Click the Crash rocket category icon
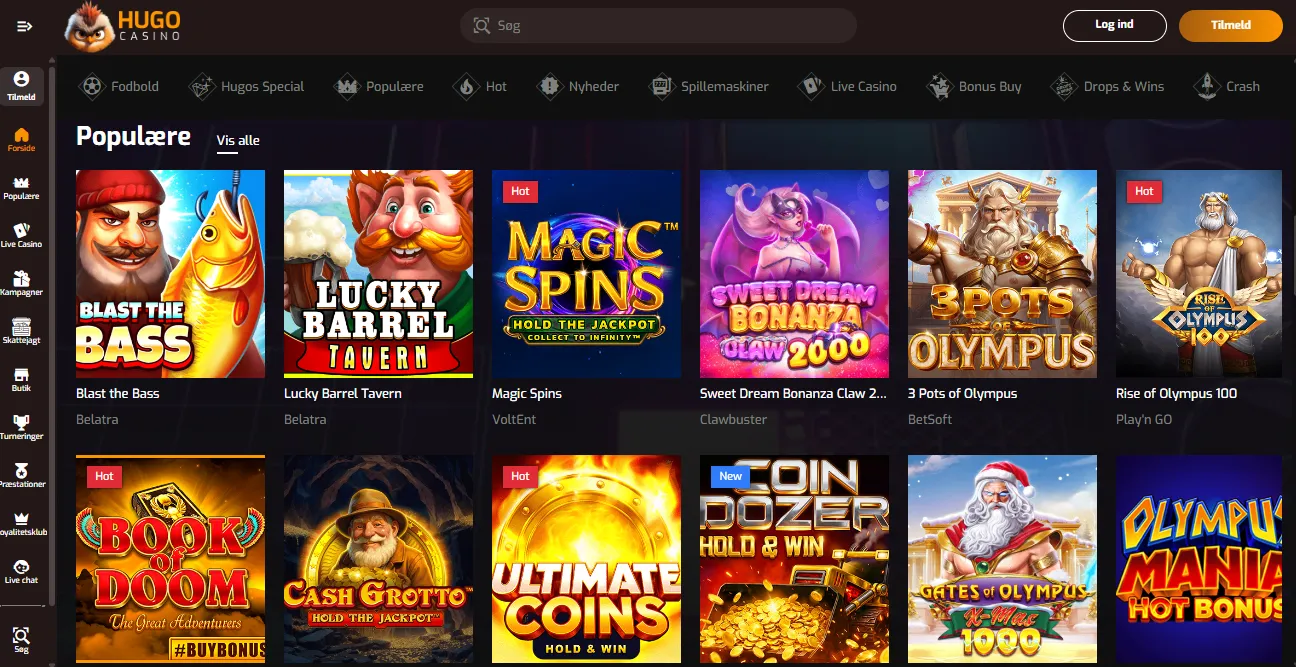The image size is (1296, 667). click(1207, 87)
